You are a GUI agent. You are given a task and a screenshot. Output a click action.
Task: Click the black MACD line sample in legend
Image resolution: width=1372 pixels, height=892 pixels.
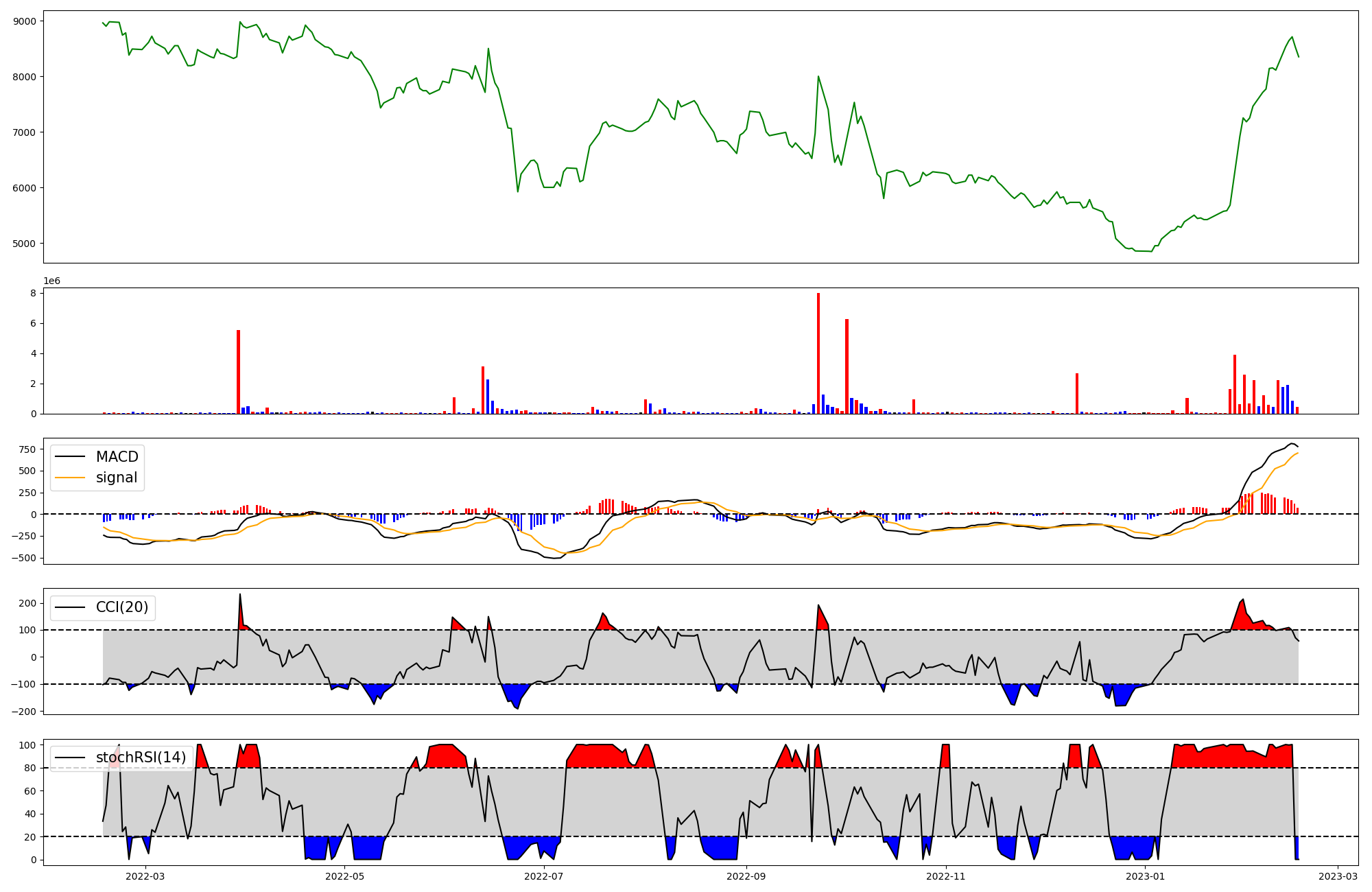[70, 457]
